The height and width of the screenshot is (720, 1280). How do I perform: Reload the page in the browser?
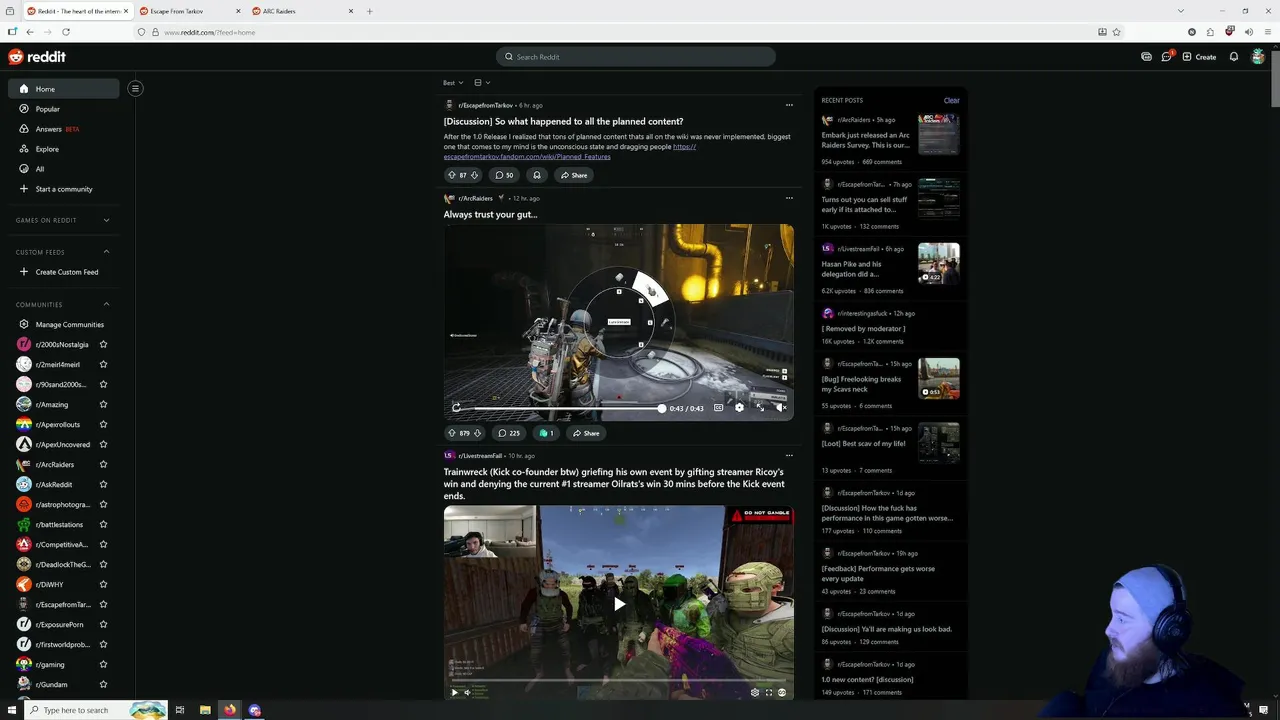click(64, 32)
